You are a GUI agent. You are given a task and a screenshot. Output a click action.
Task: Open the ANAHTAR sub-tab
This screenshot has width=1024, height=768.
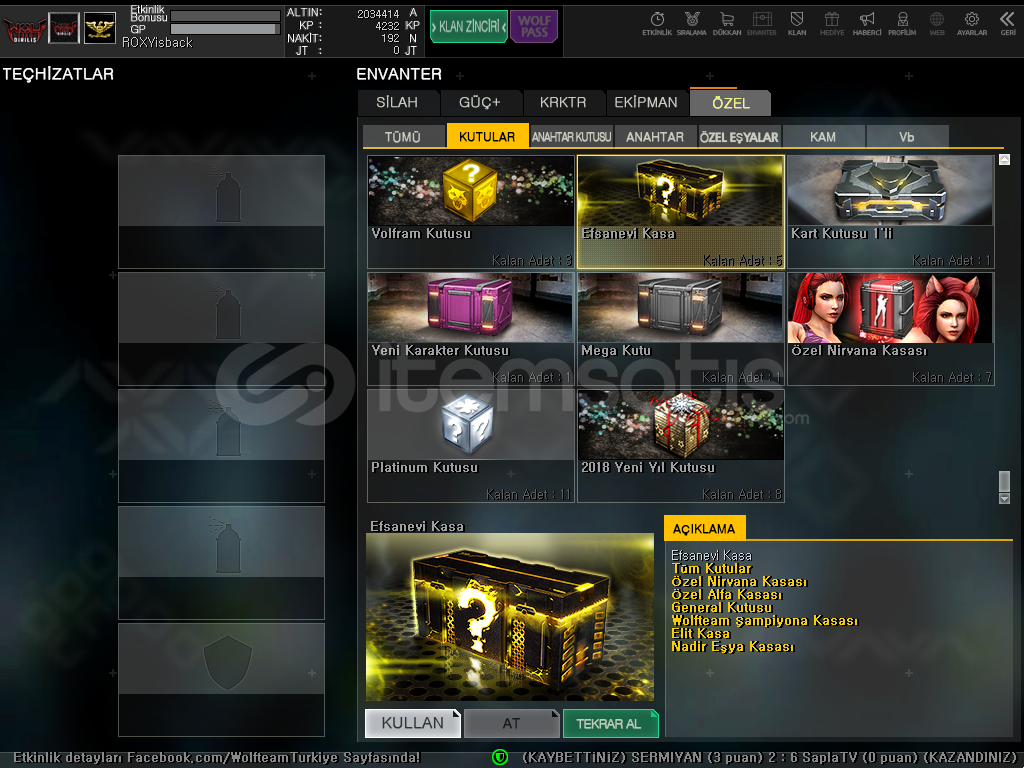[655, 136]
